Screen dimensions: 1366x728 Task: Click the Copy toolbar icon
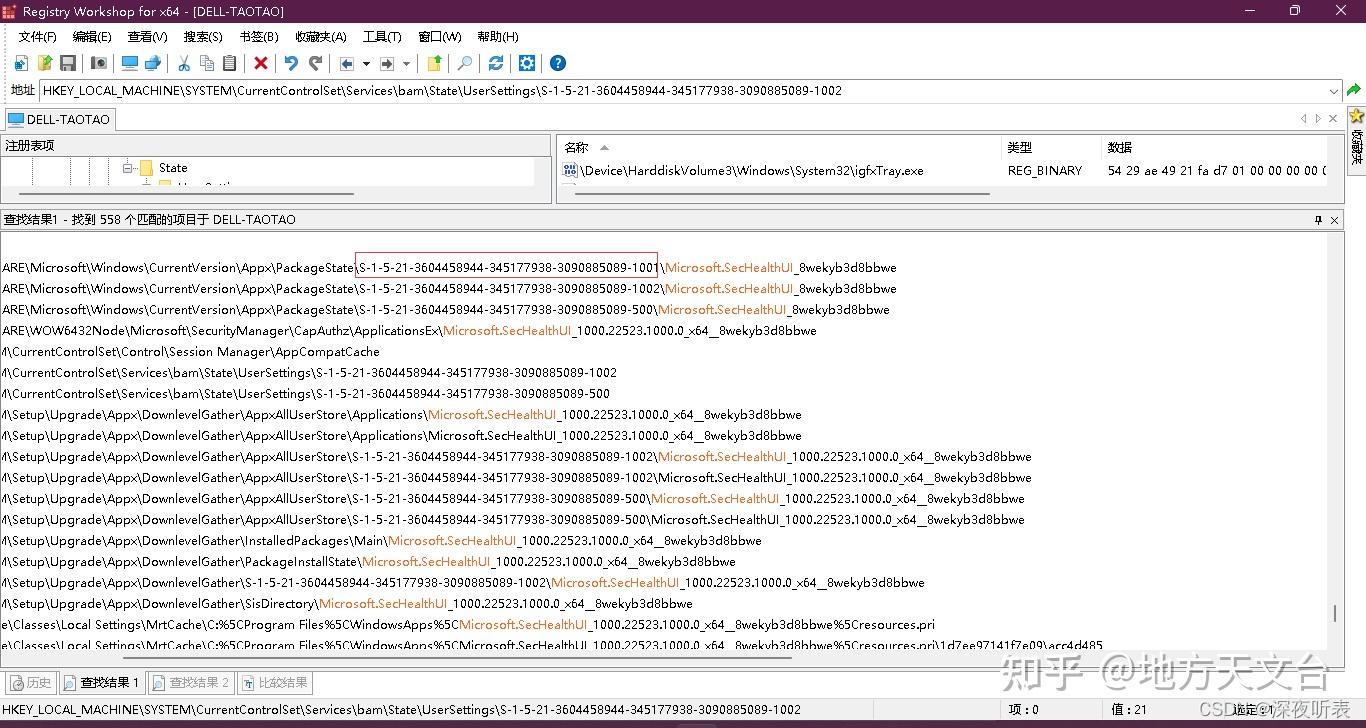207,63
